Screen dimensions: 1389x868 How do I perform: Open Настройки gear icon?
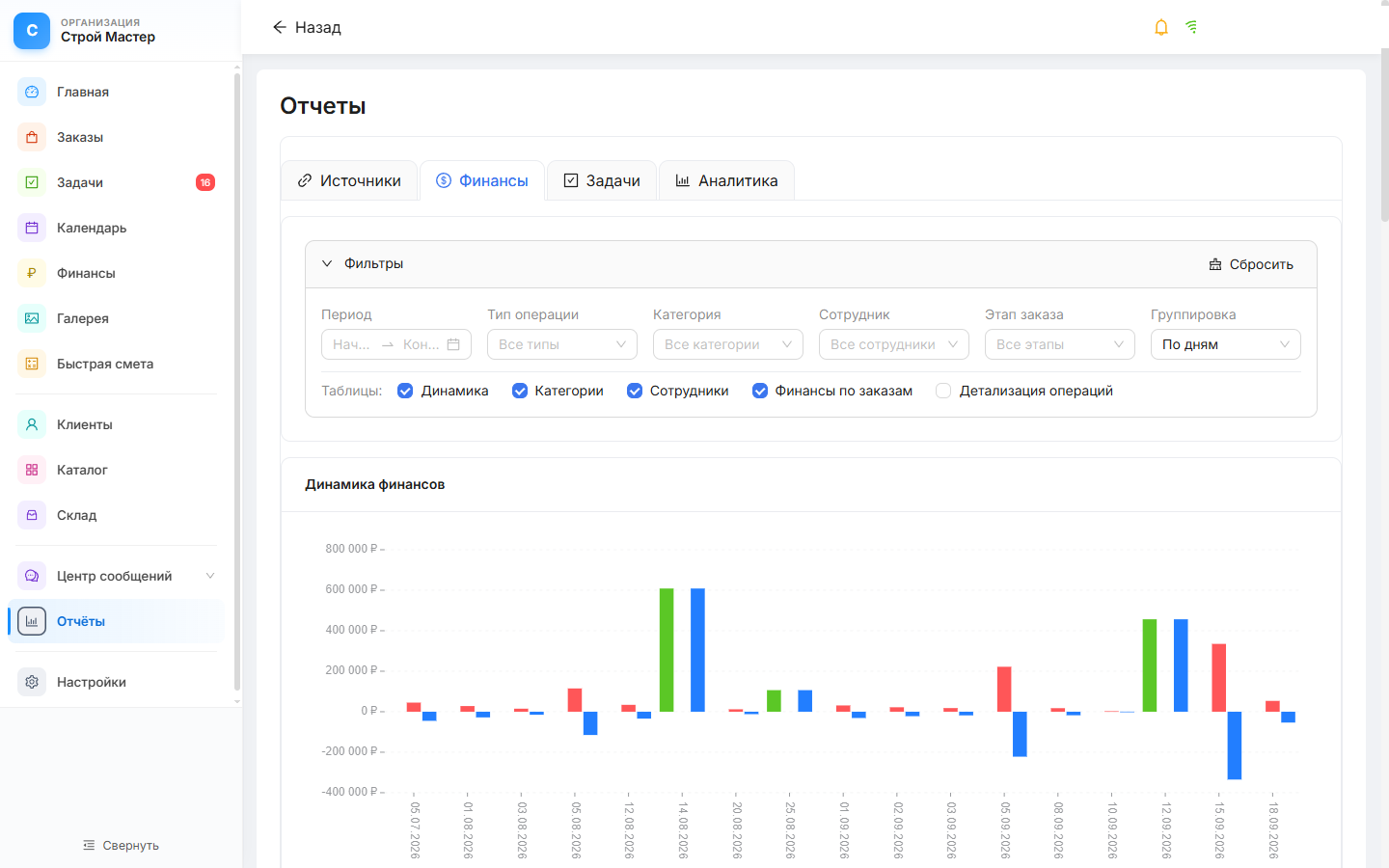[x=32, y=682]
